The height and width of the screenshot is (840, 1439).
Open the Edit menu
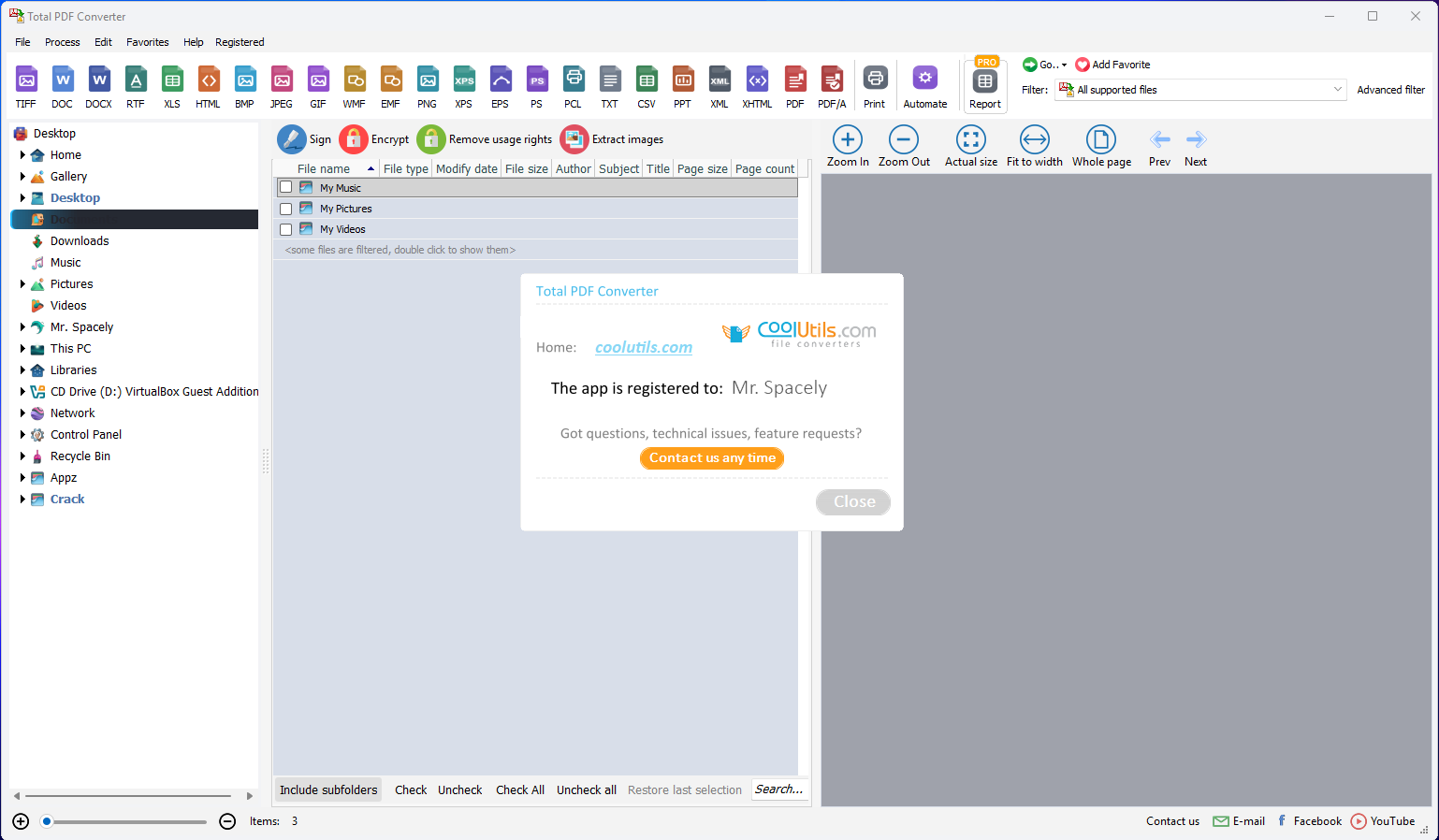[x=104, y=42]
